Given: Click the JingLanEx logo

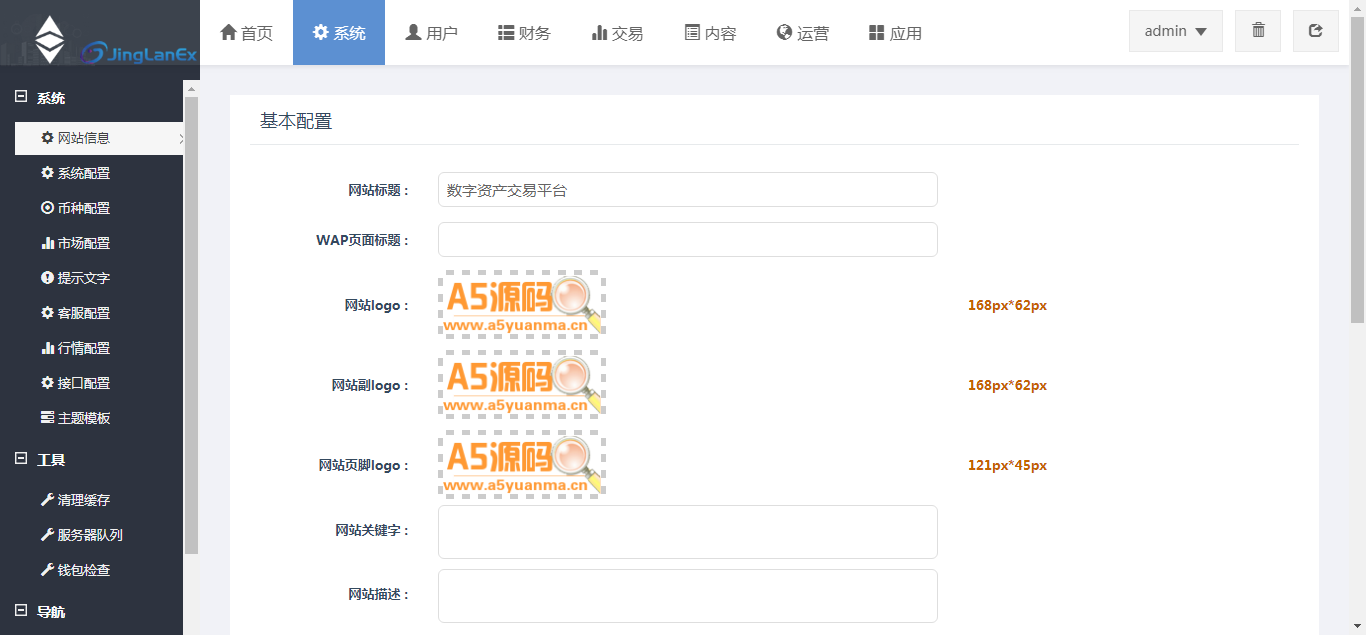Looking at the screenshot, I should [100, 40].
